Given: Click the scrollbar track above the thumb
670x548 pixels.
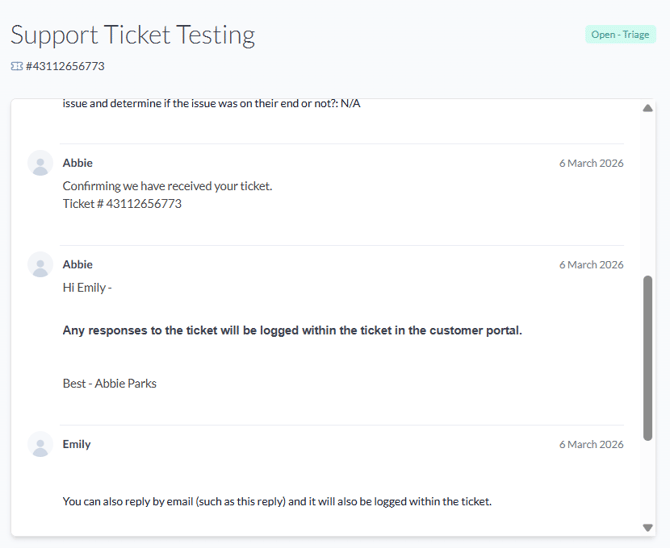Looking at the screenshot, I should tap(647, 190).
